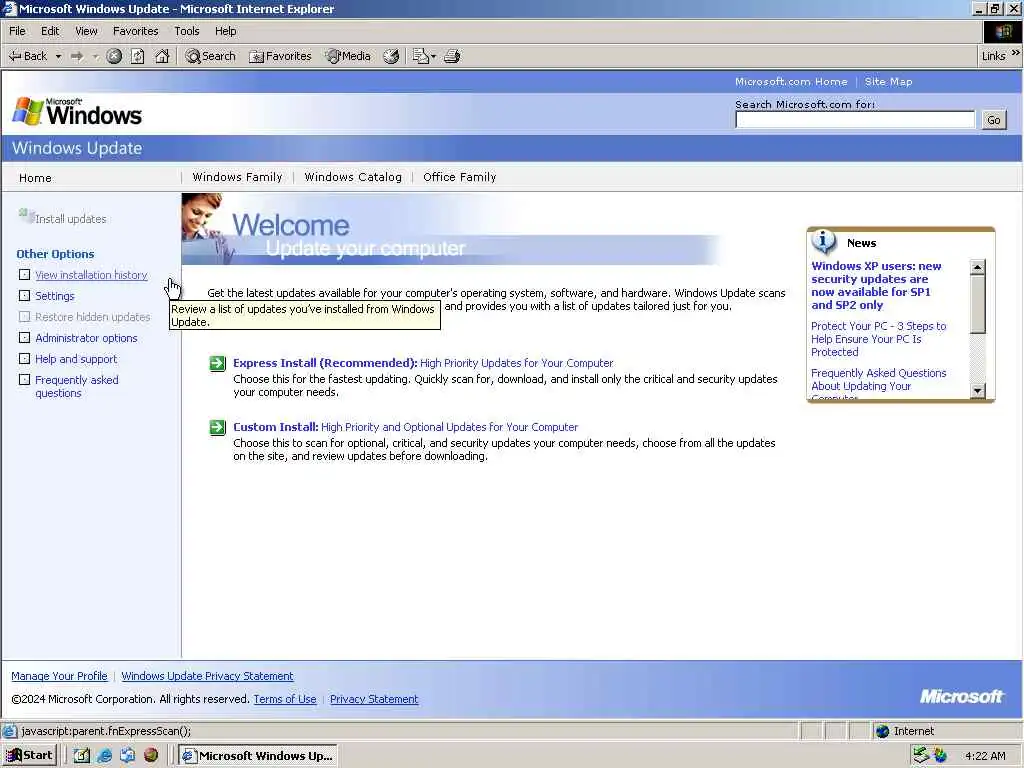The height and width of the screenshot is (768, 1024).
Task: Open Frequently asked questions sidebar link
Action: (77, 386)
